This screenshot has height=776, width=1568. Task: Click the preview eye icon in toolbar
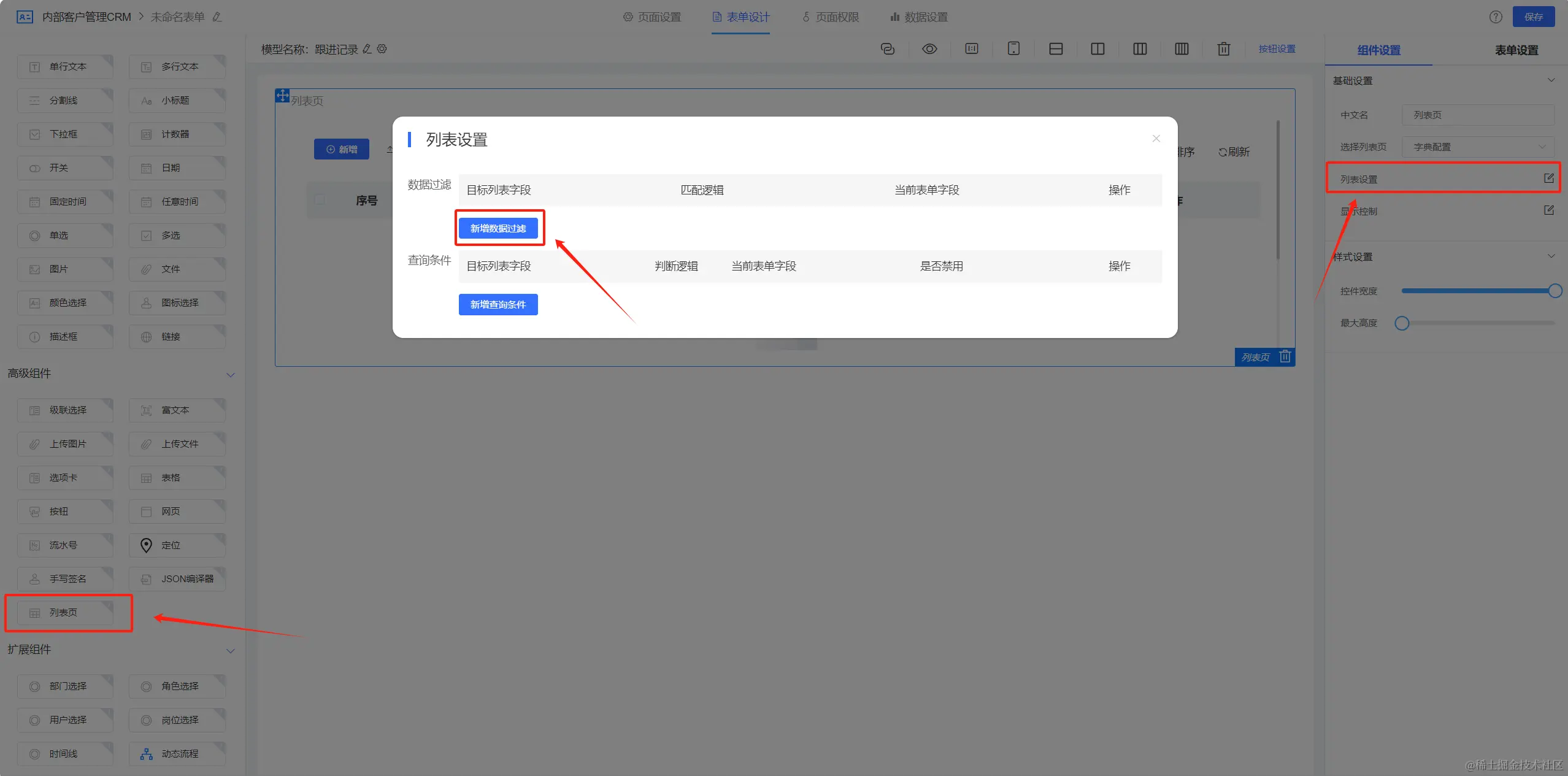(x=929, y=49)
